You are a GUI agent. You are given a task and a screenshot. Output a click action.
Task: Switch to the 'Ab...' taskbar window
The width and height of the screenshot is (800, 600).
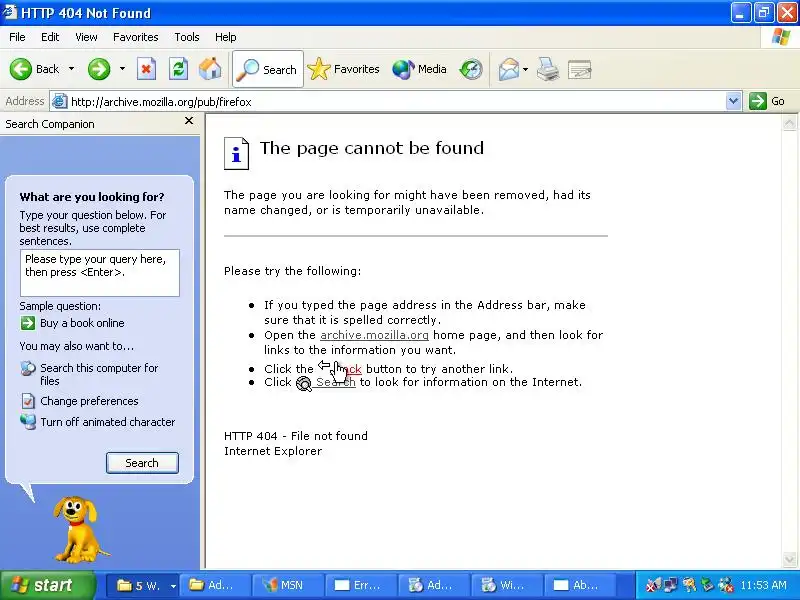pyautogui.click(x=580, y=585)
